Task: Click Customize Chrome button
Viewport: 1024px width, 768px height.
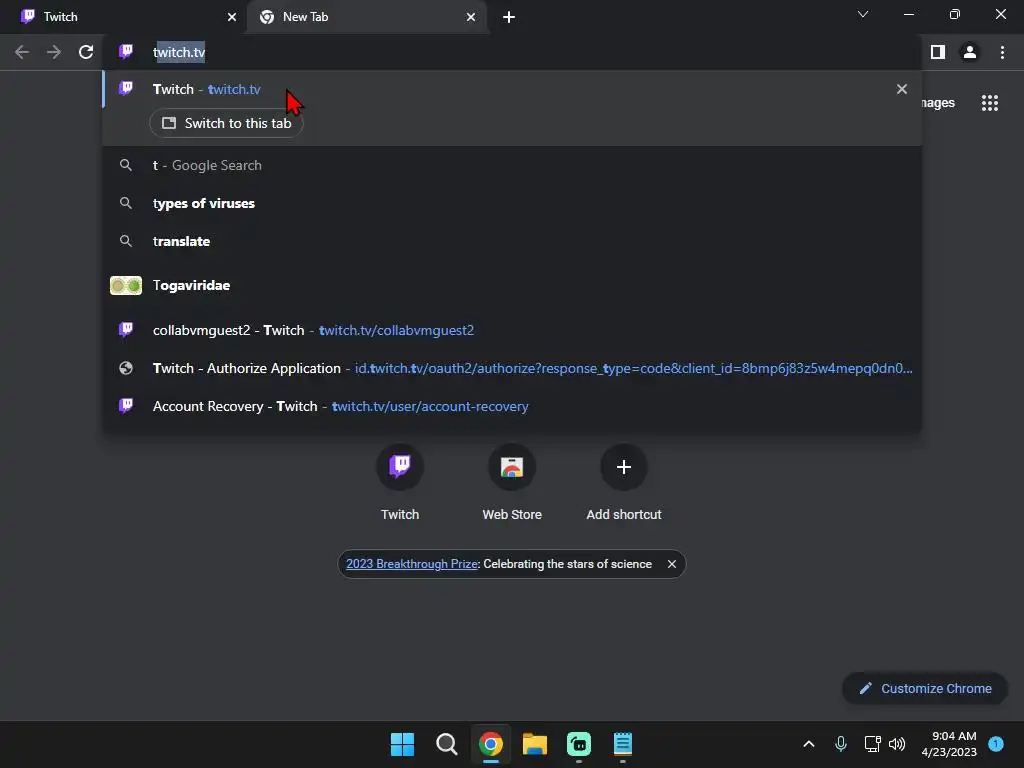Action: tap(925, 688)
